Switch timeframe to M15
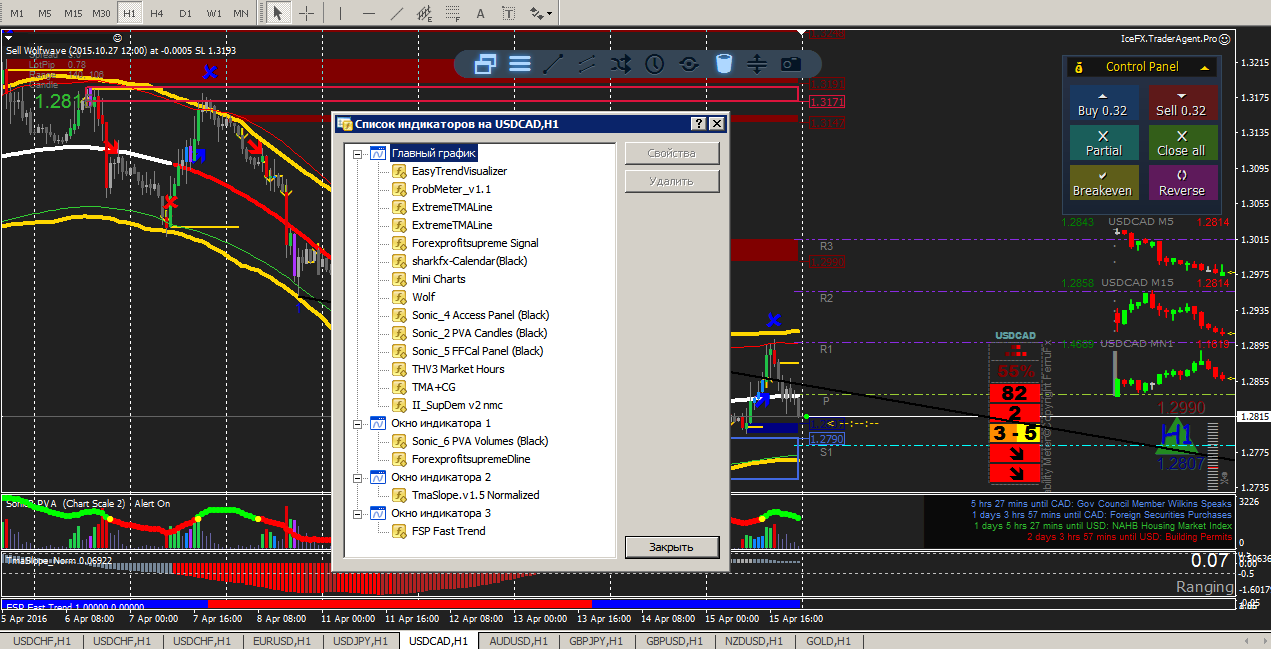This screenshot has width=1271, height=649. [x=73, y=13]
